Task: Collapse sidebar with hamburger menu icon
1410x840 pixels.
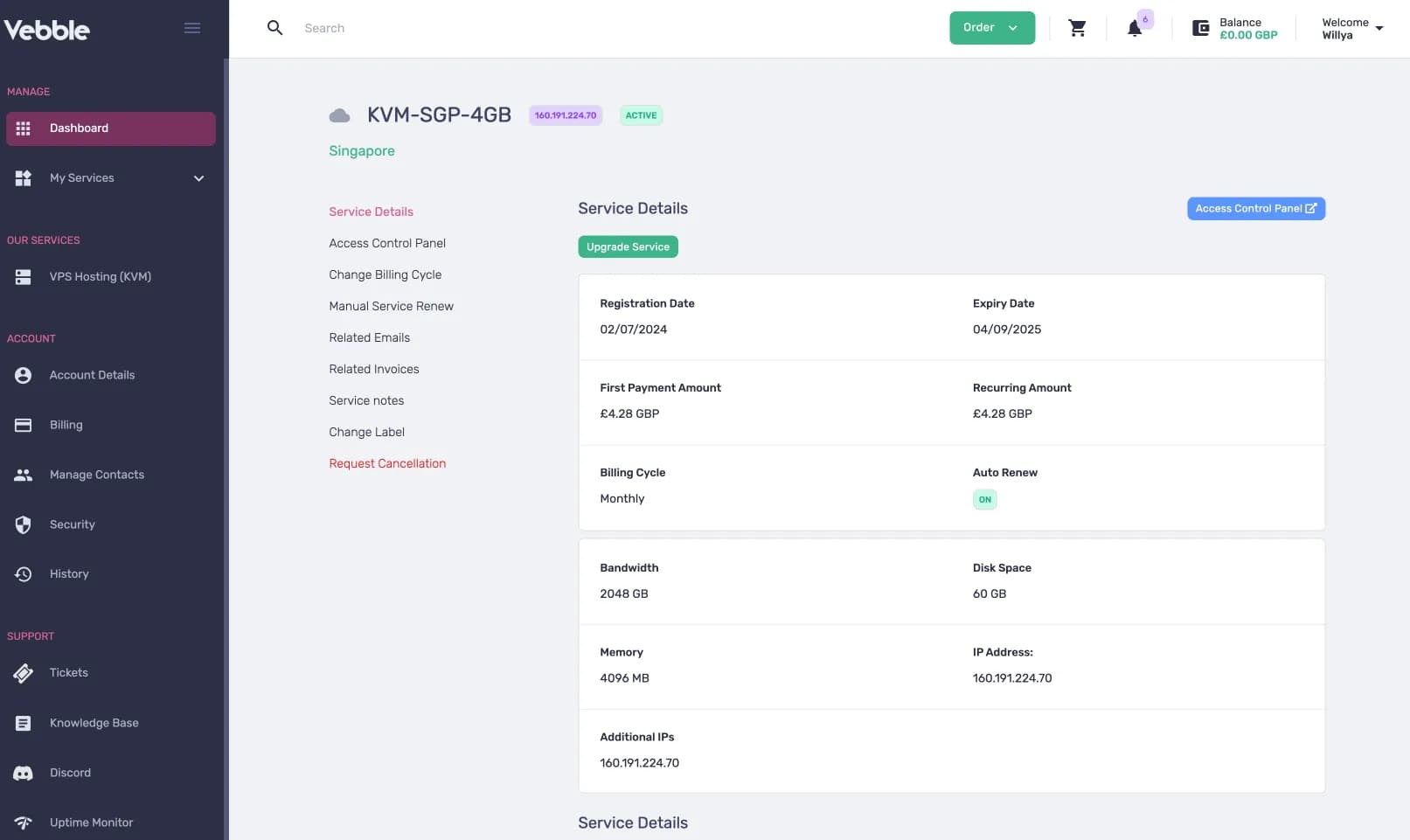Action: coord(192,28)
